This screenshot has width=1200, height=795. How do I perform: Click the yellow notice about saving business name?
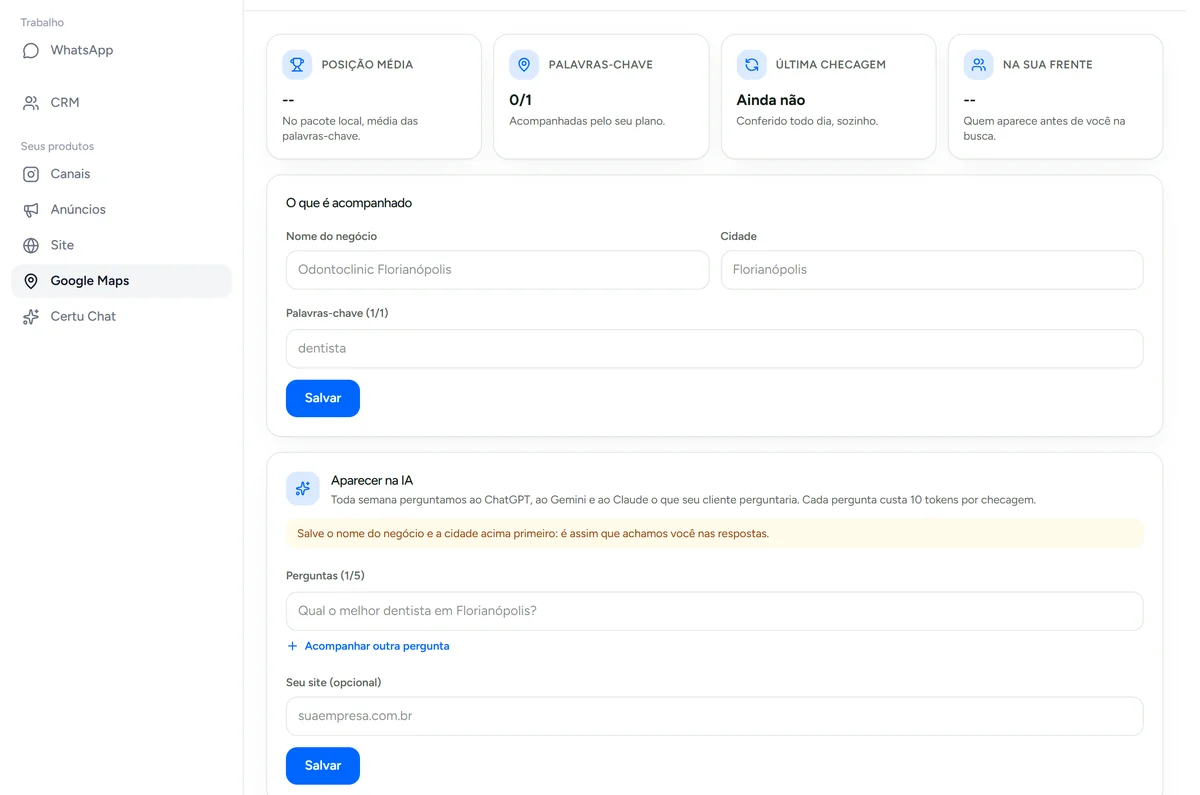point(714,534)
